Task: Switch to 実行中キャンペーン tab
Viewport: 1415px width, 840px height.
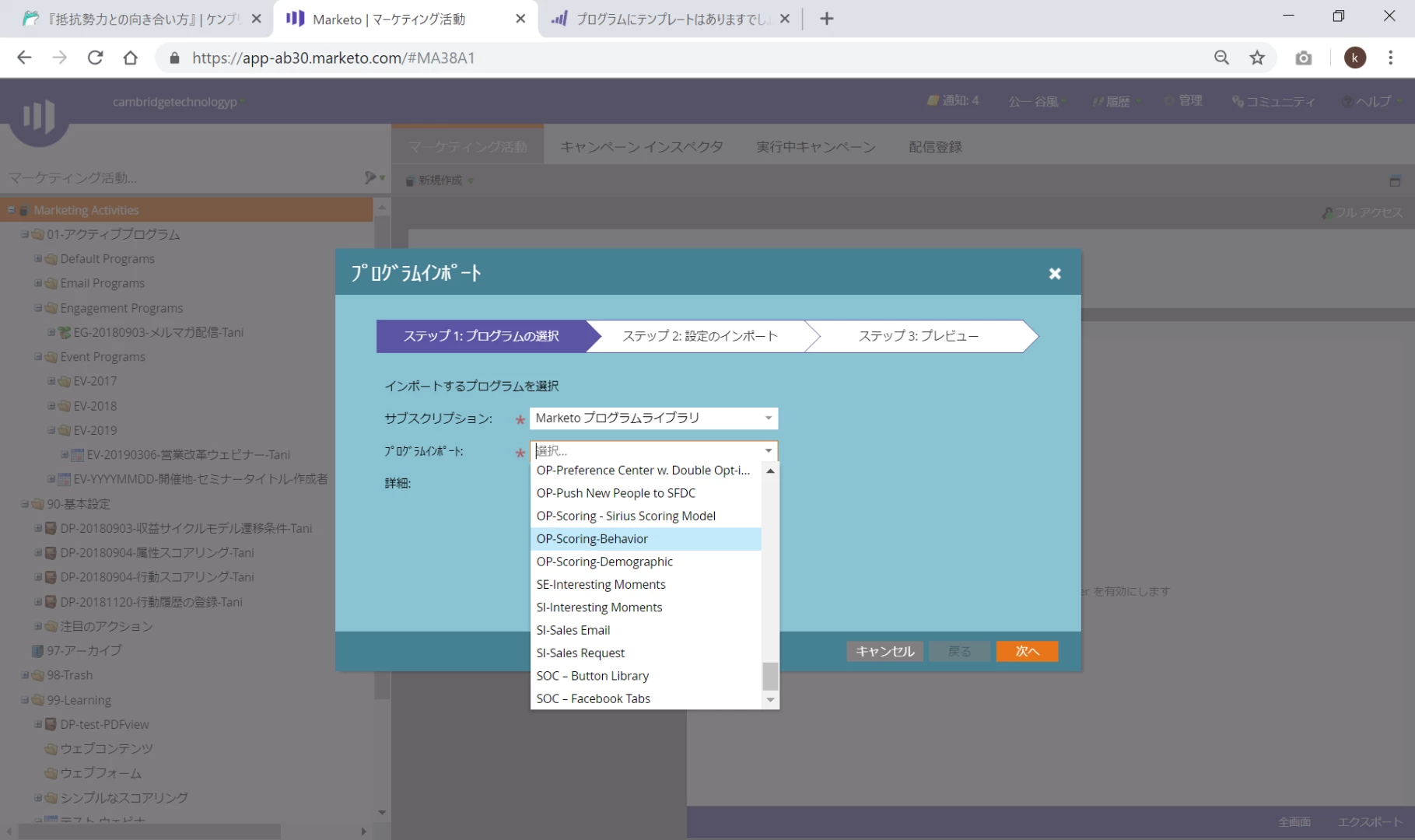Action: click(x=816, y=147)
